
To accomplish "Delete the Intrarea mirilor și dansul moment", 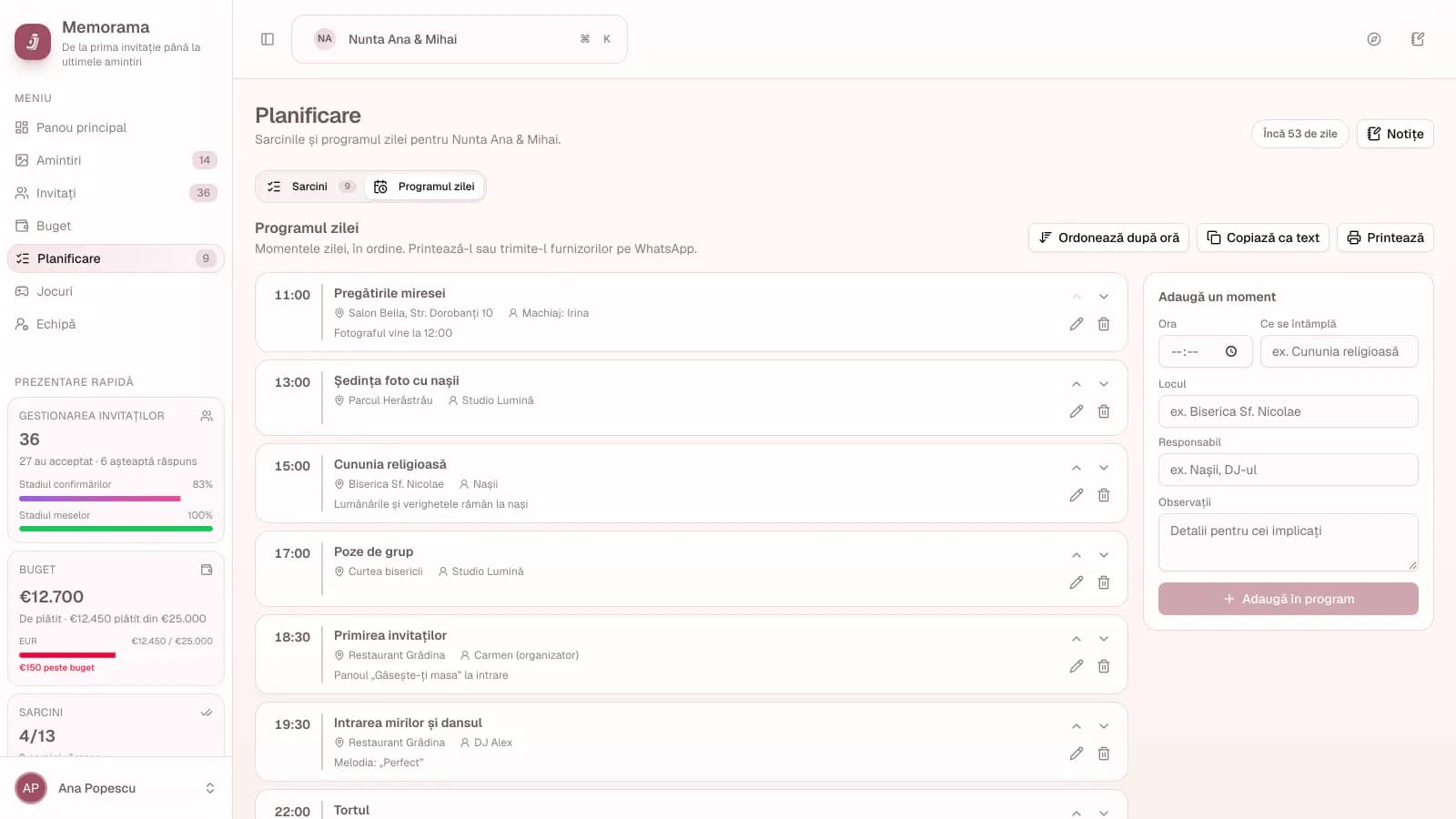I will click(x=1104, y=753).
